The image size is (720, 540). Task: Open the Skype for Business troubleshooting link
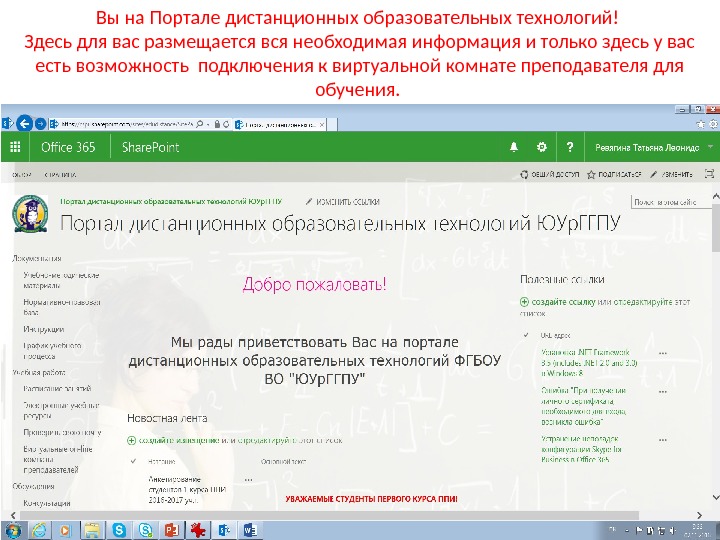tap(581, 449)
